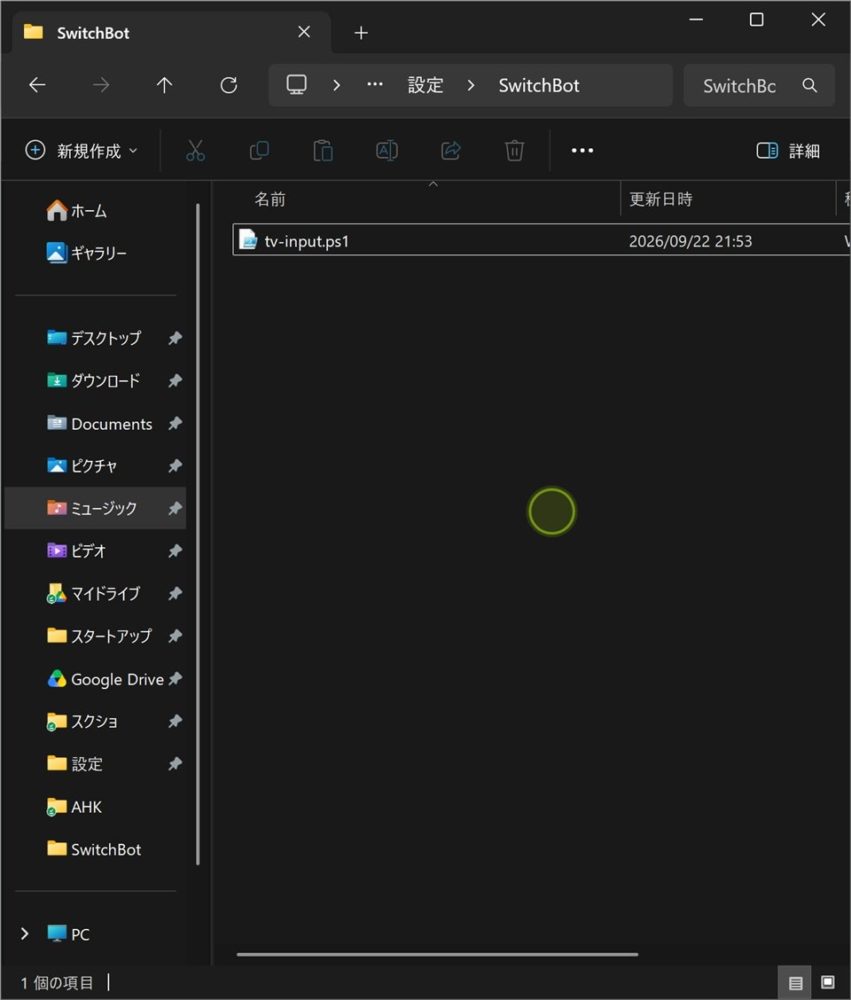The image size is (851, 1000).
Task: Sort by 更新日時 column header
Action: 661,200
